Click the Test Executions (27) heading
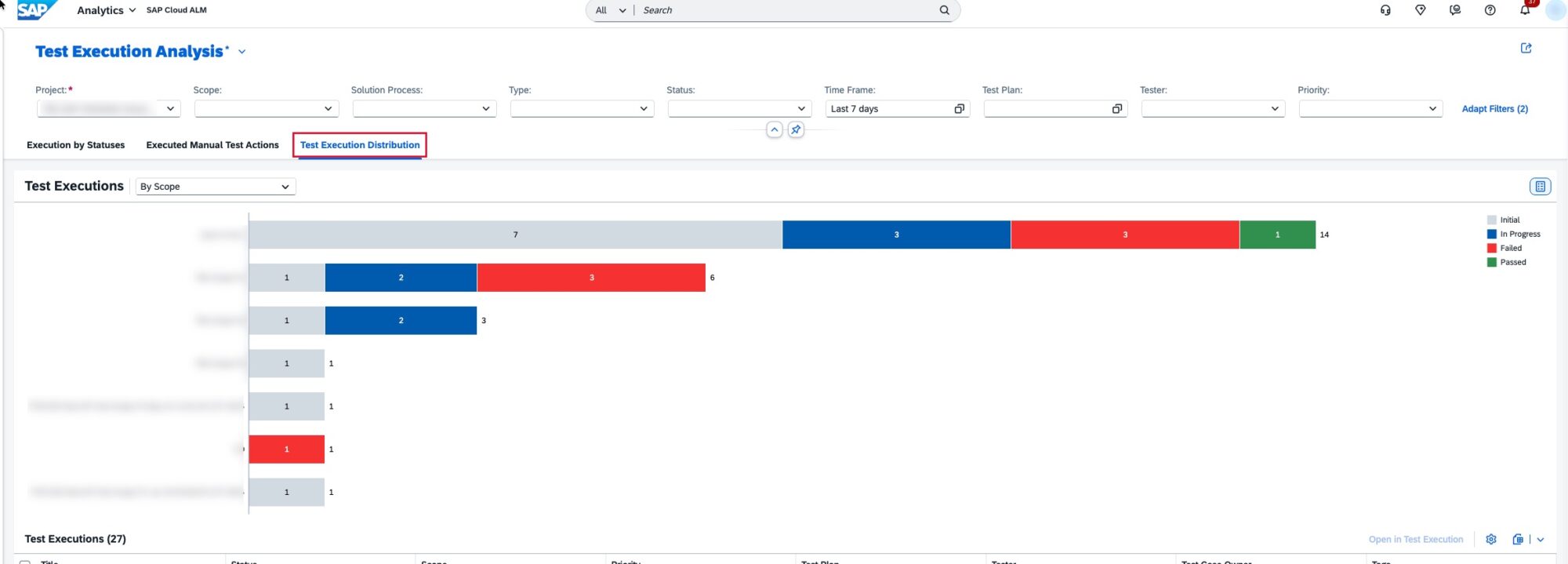The image size is (1568, 564). pos(75,539)
